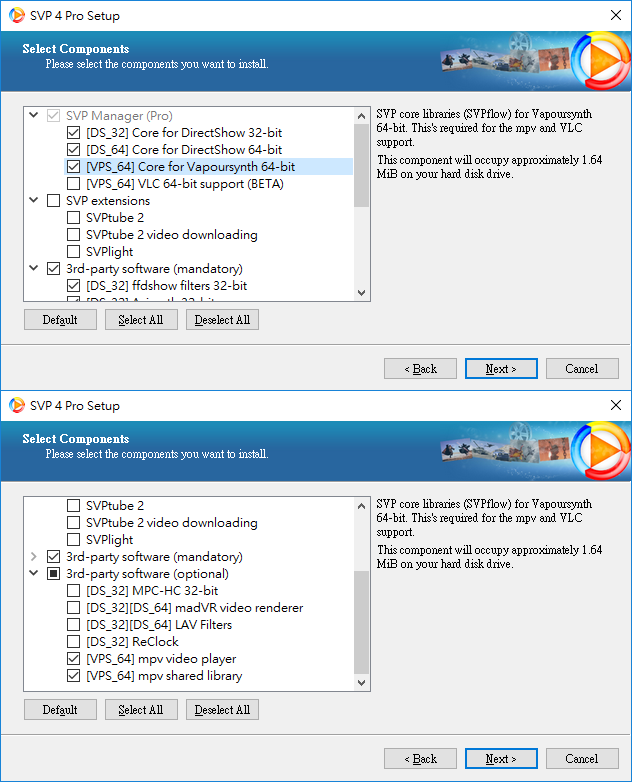Enable VPS_64 VLC 64-bit support (BETA)

click(x=73, y=184)
